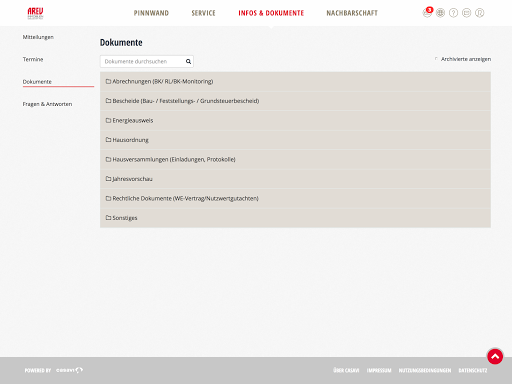Open the Datenschutz footer link
Image resolution: width=512 pixels, height=384 pixels.
pyautogui.click(x=473, y=370)
